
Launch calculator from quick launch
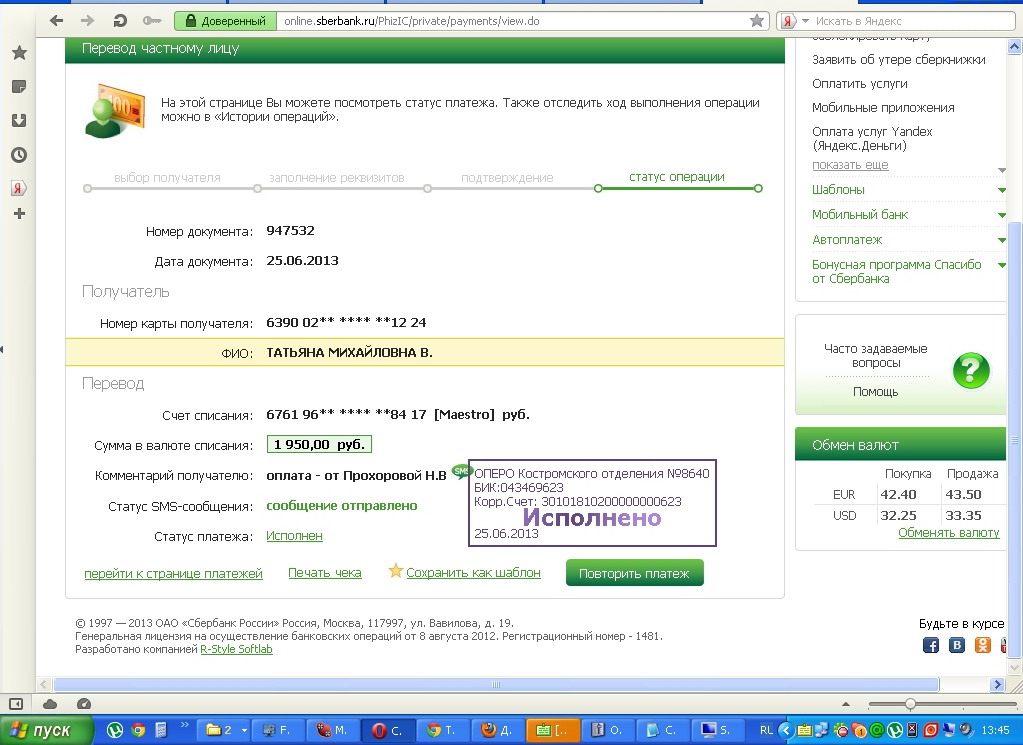pos(161,730)
